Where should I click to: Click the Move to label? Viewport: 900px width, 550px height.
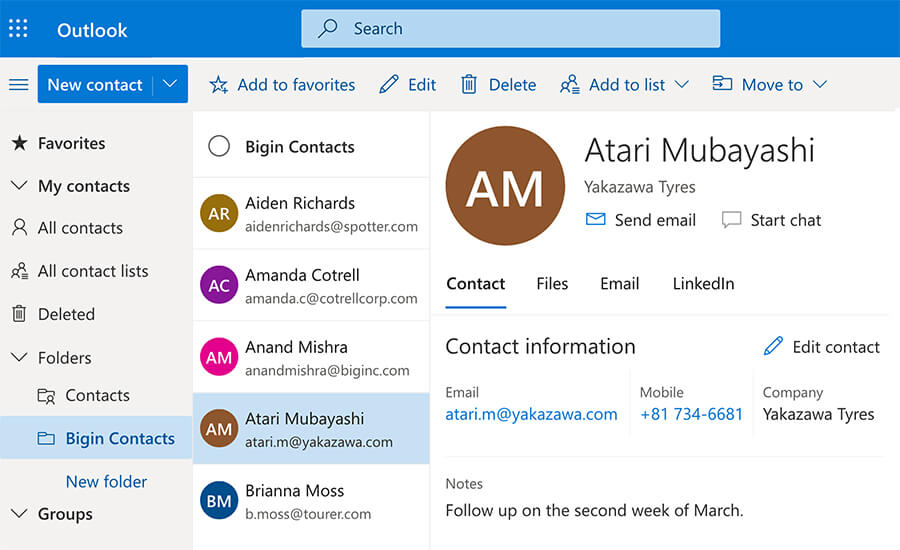(772, 85)
